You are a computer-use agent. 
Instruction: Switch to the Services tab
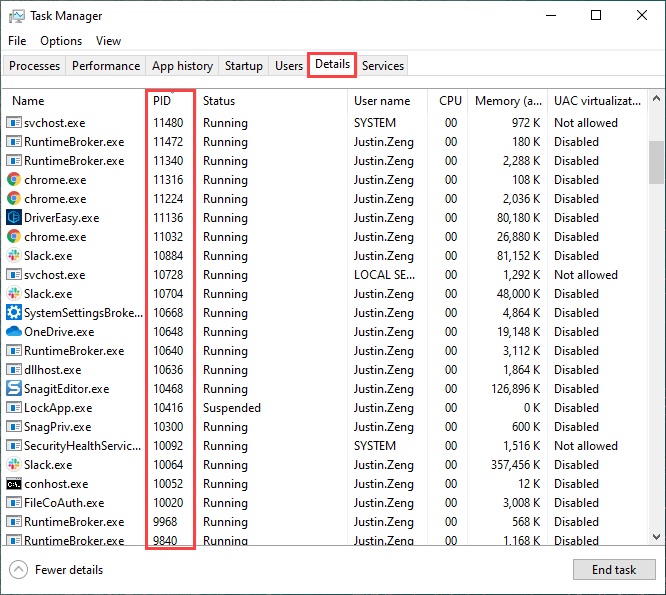[x=383, y=66]
